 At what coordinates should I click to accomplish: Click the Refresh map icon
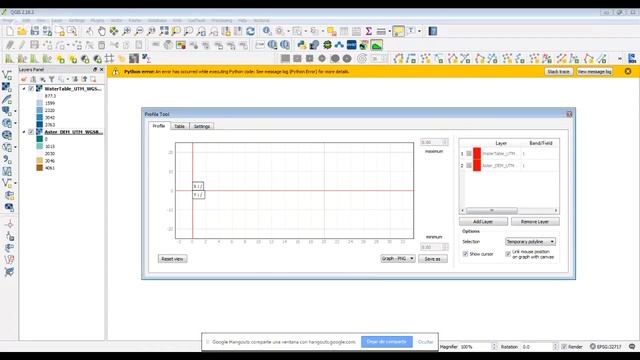point(251,31)
